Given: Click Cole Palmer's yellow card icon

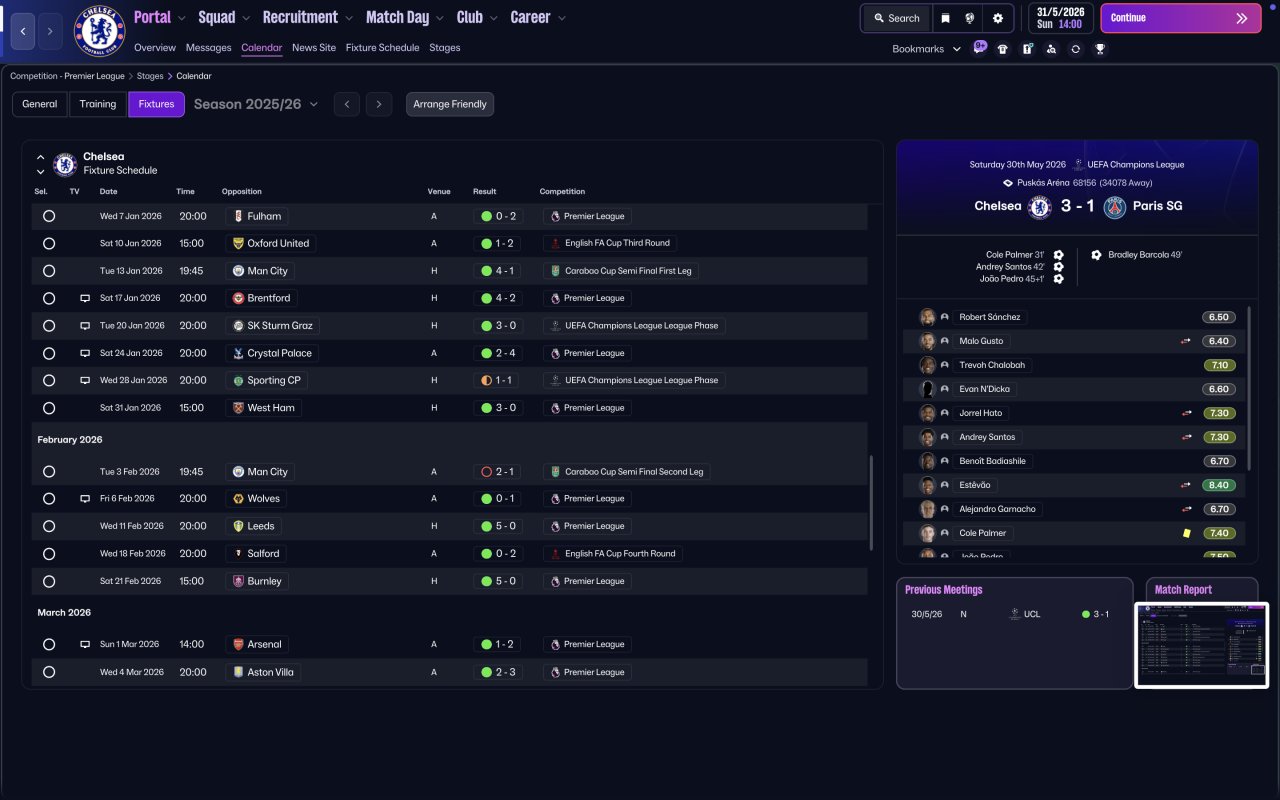Looking at the screenshot, I should point(1187,533).
